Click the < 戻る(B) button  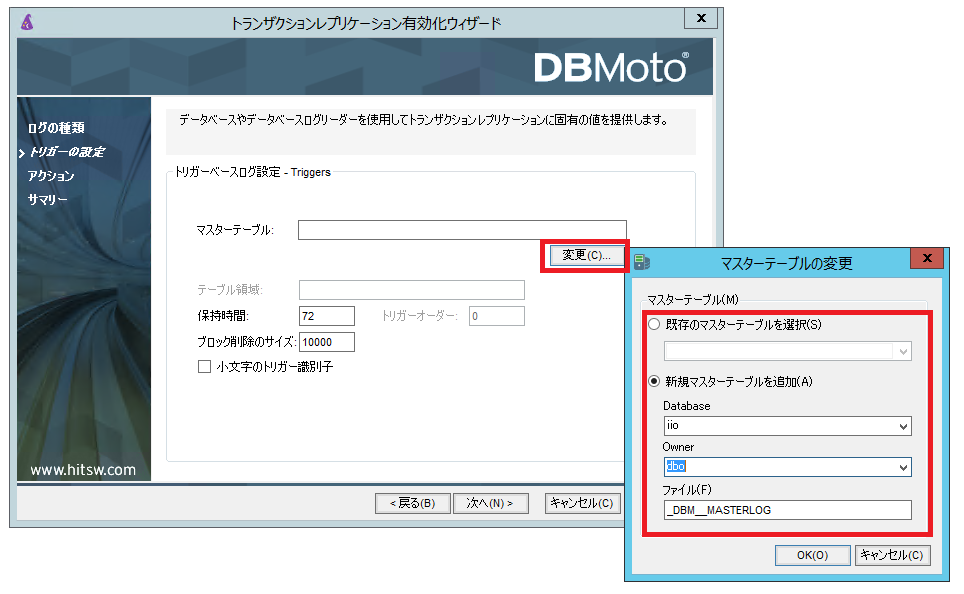pos(413,503)
